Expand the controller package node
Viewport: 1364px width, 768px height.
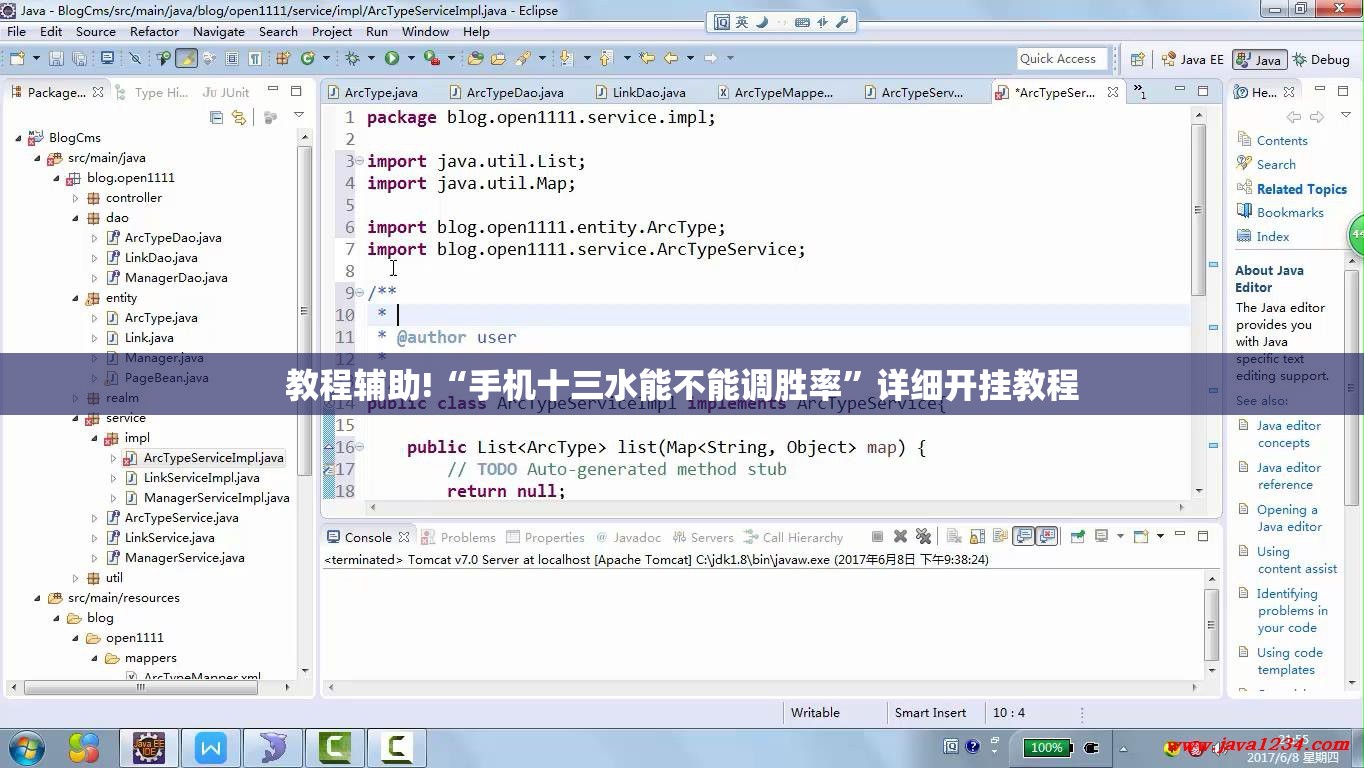(75, 198)
